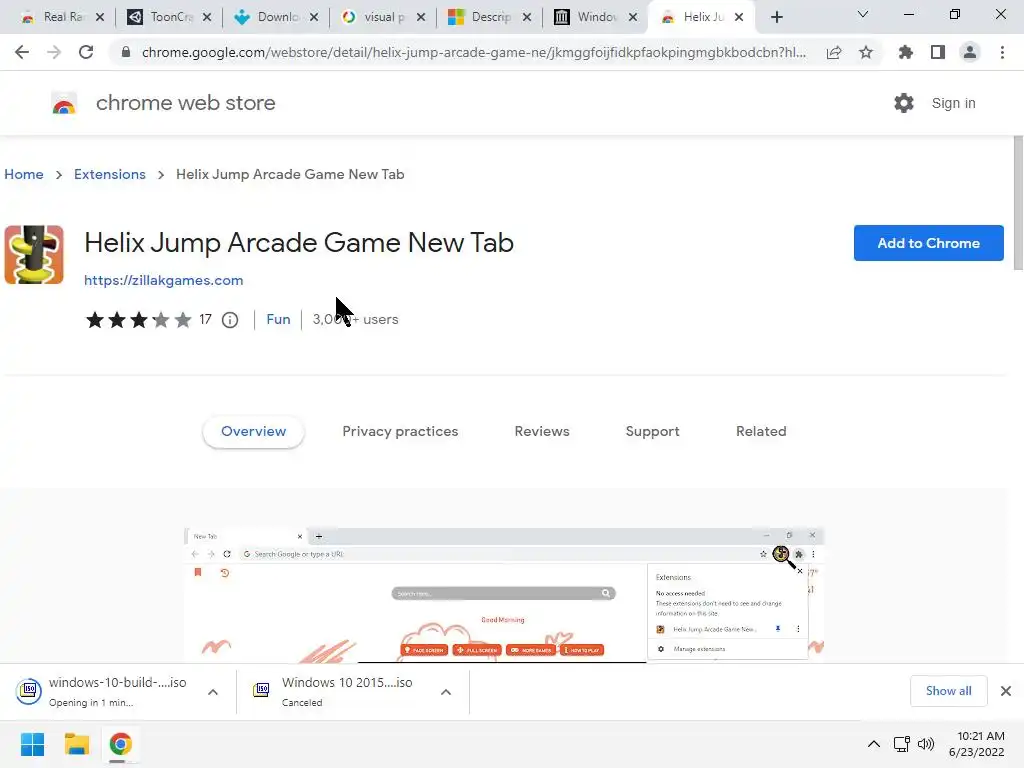Screen dimensions: 1024x768
Task: Open the clock and date in taskbar
Action: [977, 744]
